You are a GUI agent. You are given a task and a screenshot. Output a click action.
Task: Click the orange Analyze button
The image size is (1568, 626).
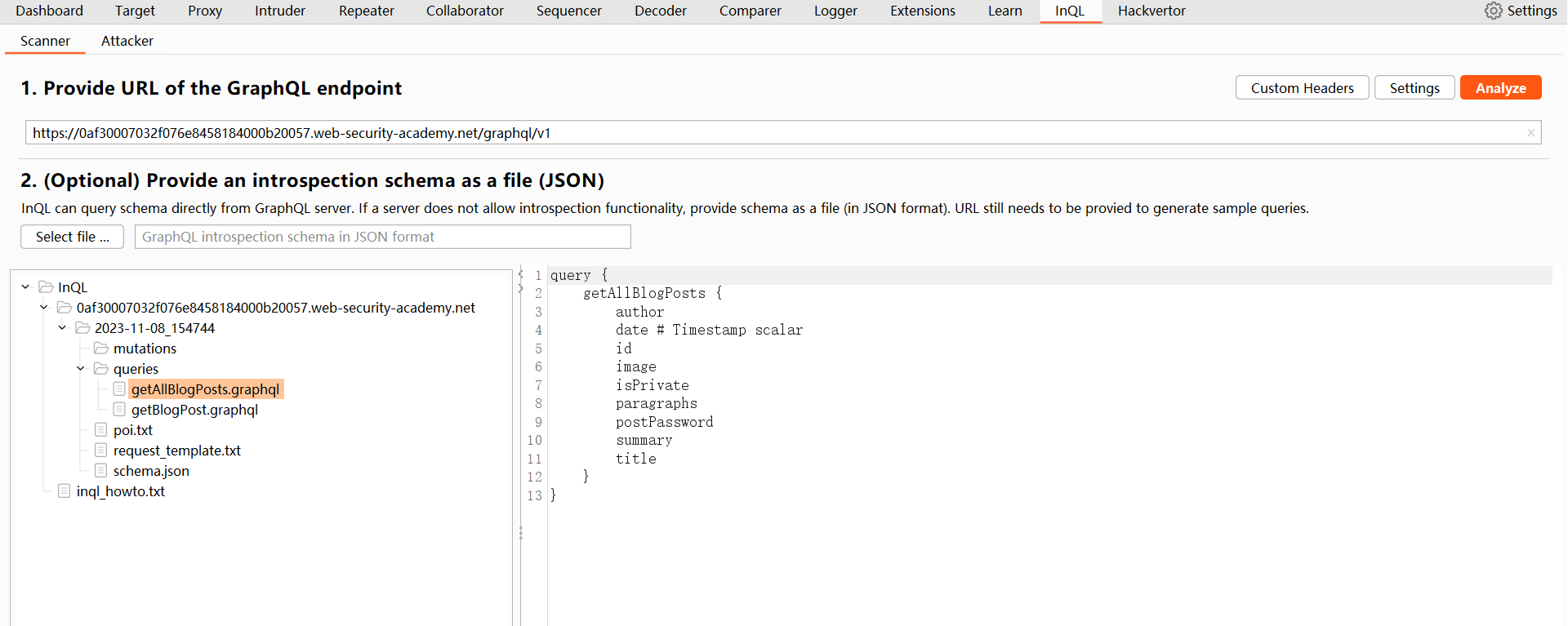pyautogui.click(x=1500, y=88)
